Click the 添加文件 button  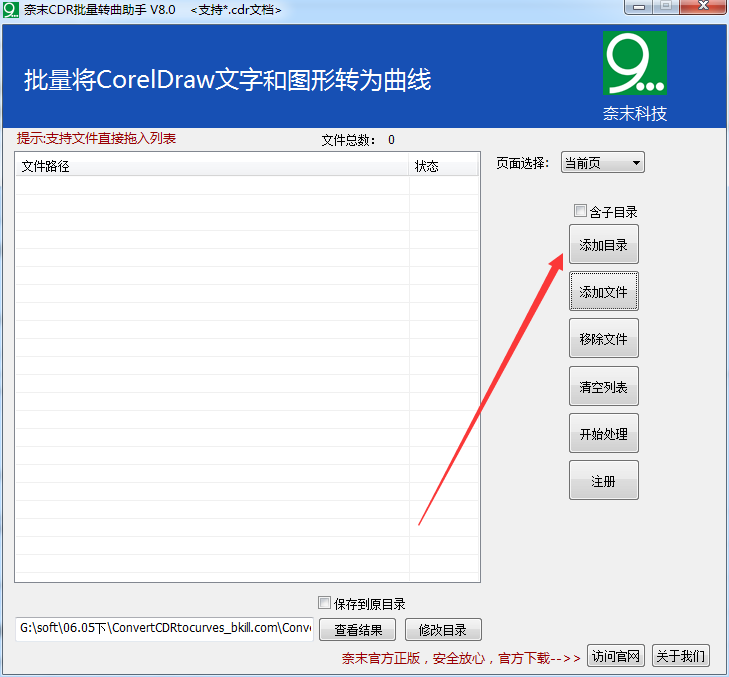(x=603, y=292)
